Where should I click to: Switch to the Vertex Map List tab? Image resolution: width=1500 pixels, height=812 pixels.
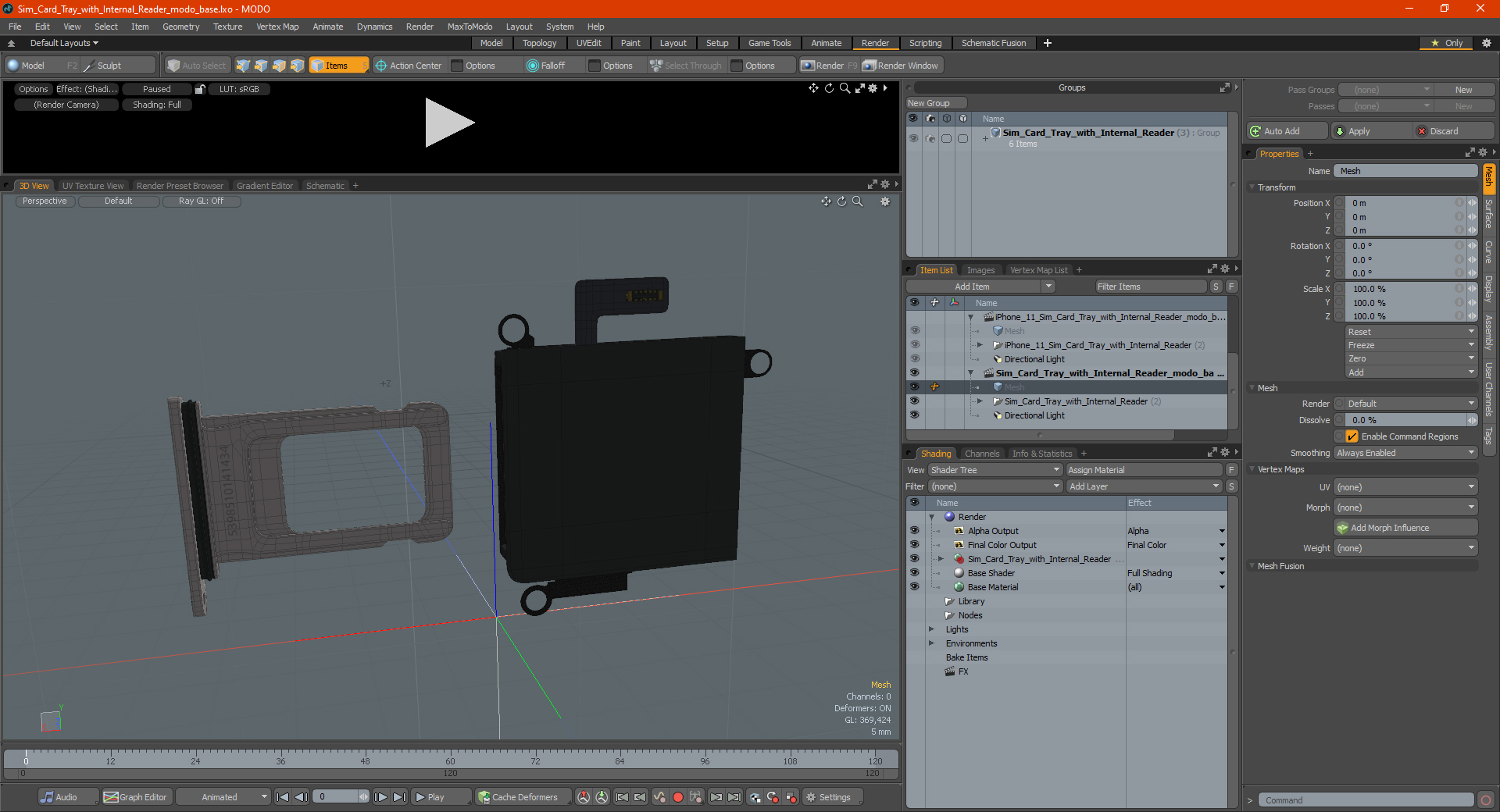point(1037,270)
